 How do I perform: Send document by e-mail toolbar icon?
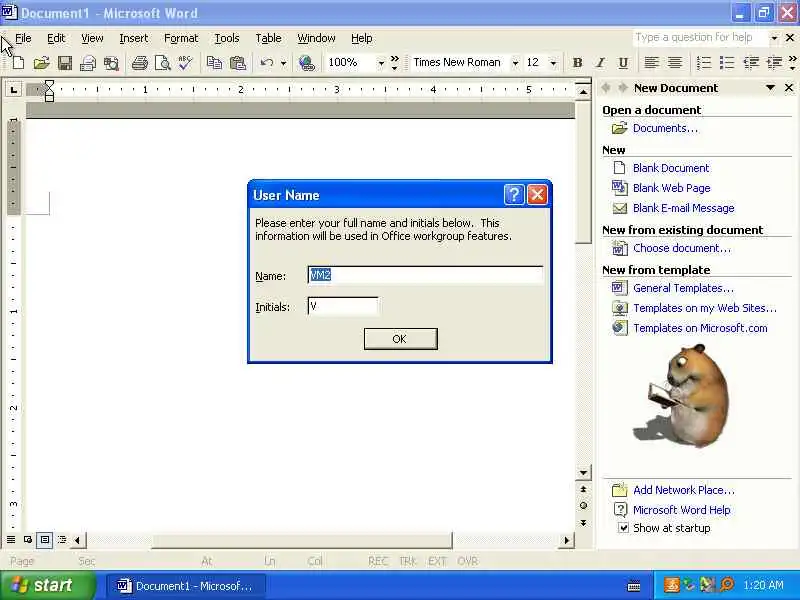pyautogui.click(x=88, y=63)
